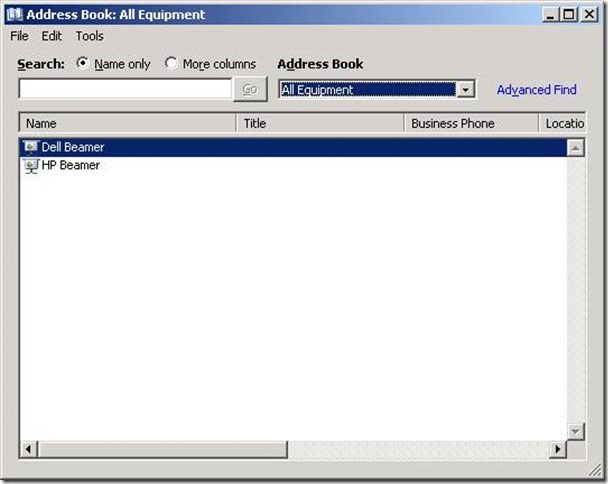The image size is (608, 484).
Task: Click inside the search text field
Action: 125,90
